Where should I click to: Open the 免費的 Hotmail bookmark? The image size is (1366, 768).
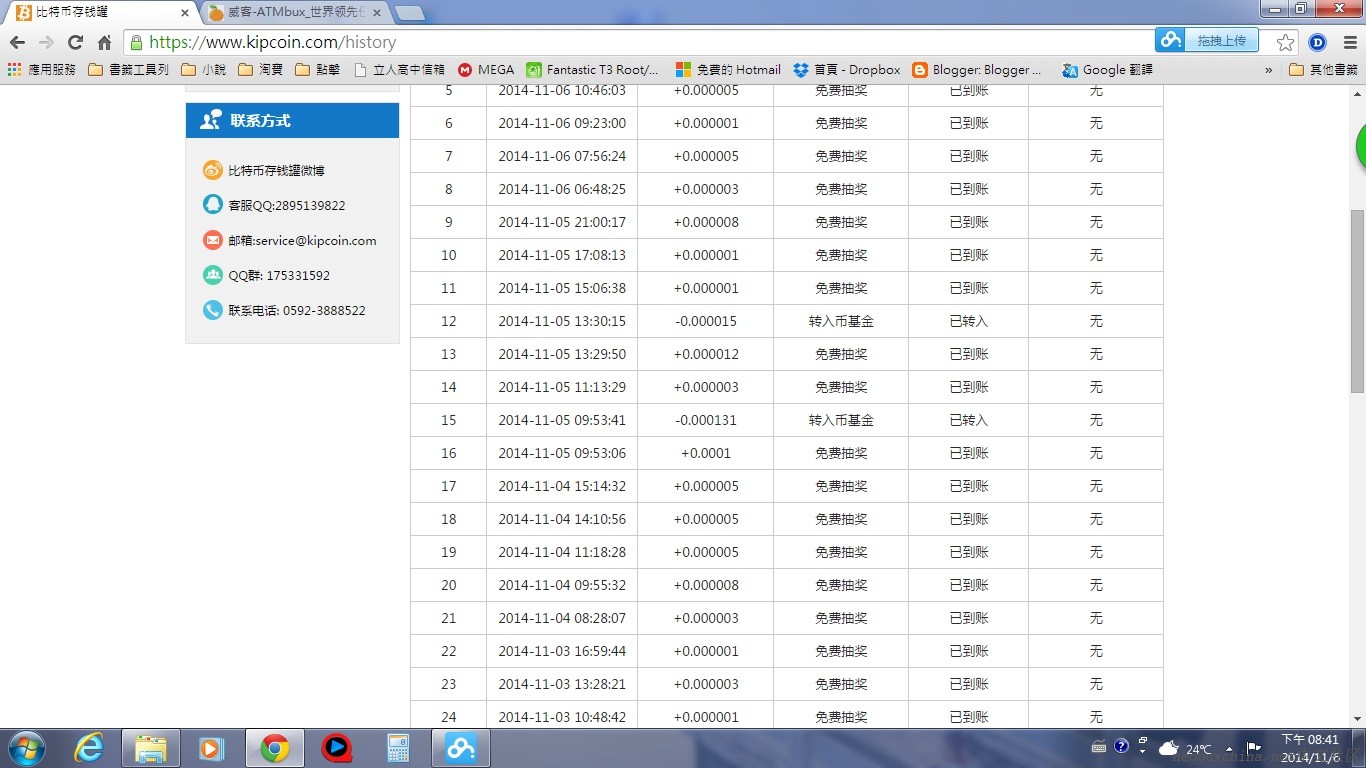pyautogui.click(x=728, y=70)
